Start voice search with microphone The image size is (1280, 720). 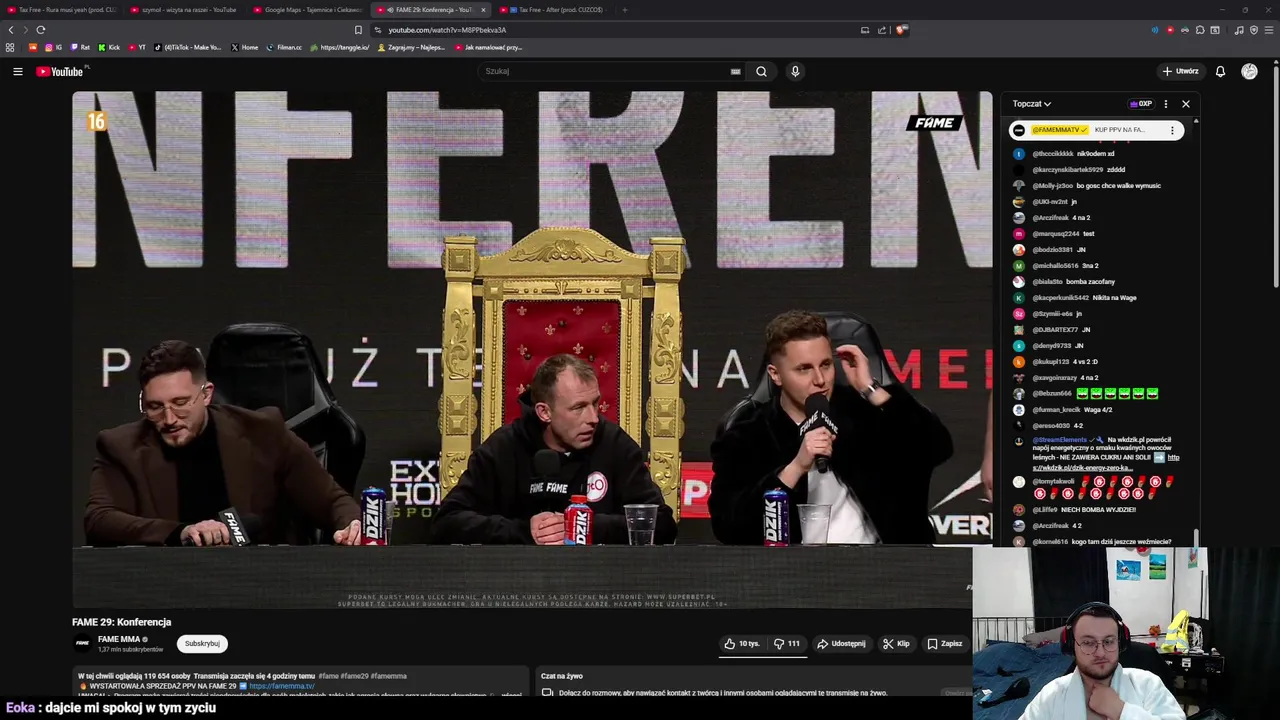coord(795,71)
